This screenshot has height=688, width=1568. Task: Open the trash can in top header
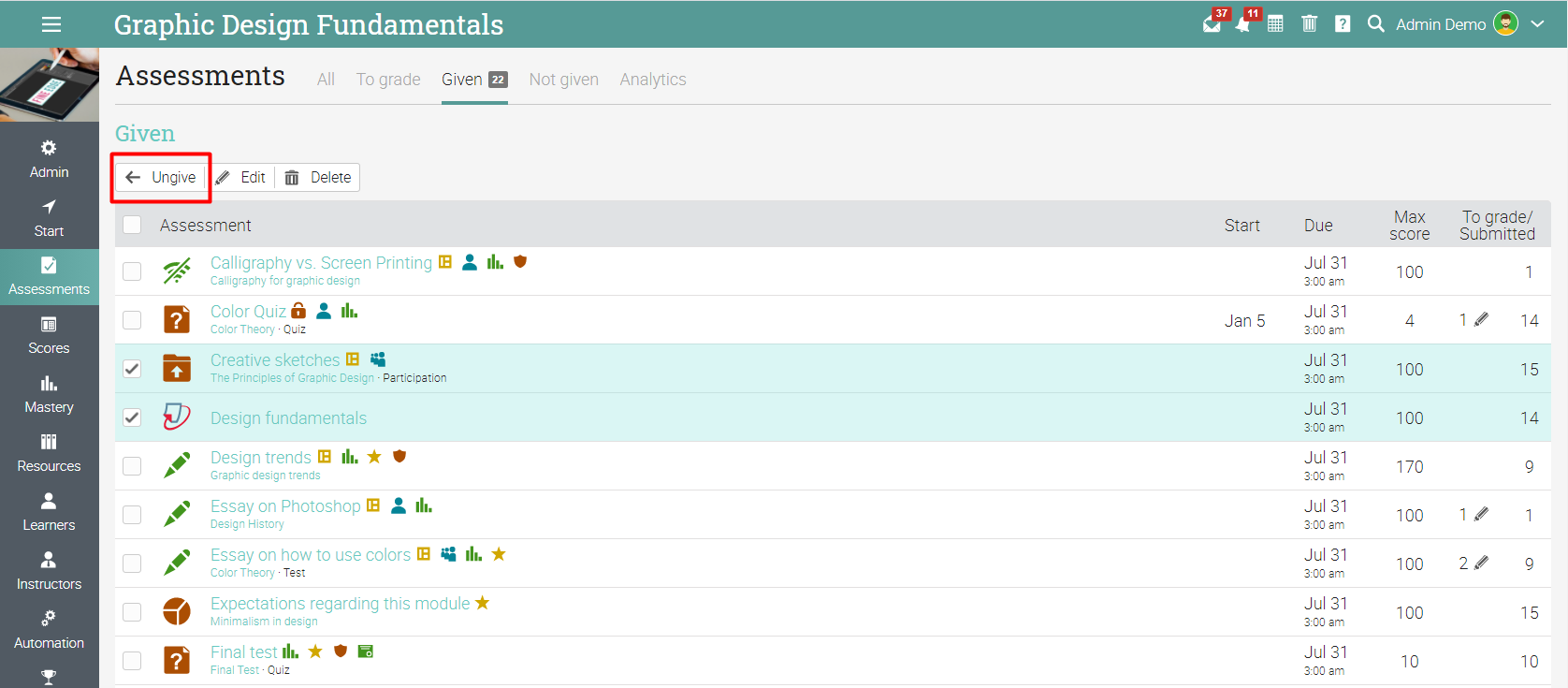[1309, 24]
